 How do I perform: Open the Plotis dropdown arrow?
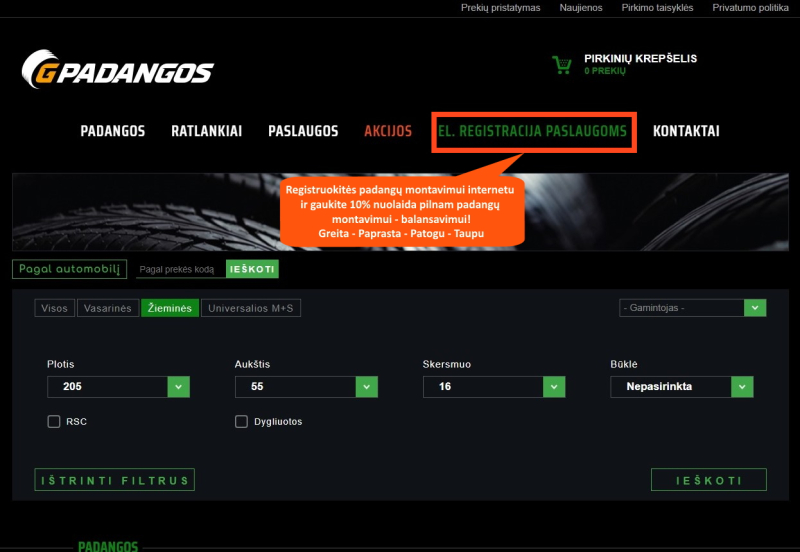[179, 387]
